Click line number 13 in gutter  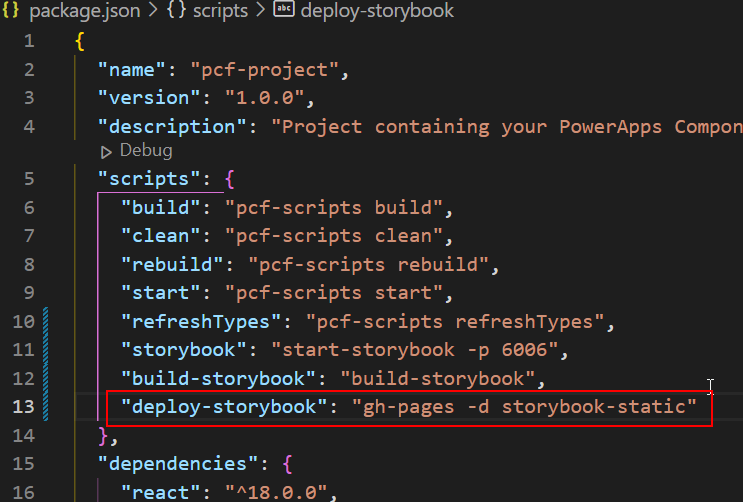pos(23,407)
